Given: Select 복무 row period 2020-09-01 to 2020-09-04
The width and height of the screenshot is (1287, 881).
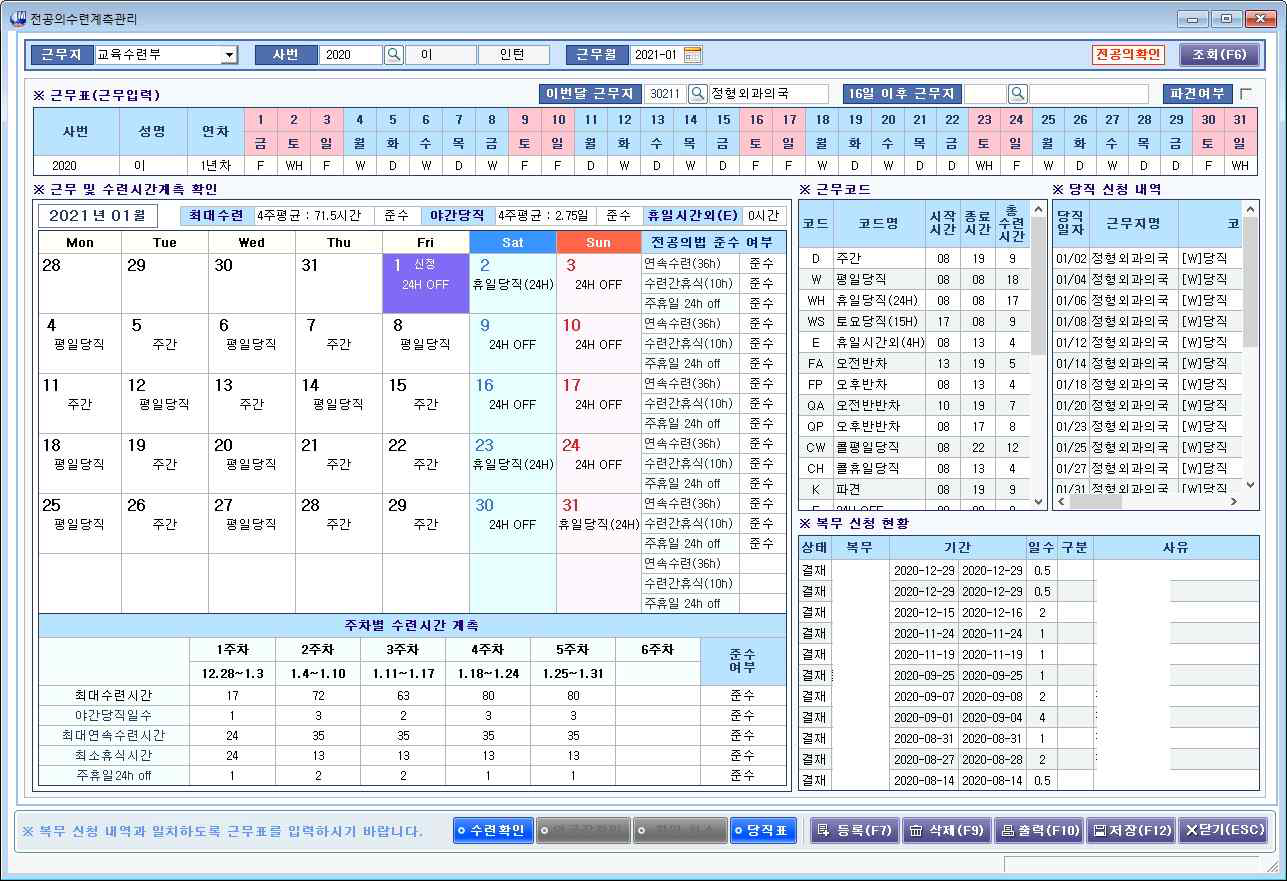Looking at the screenshot, I should point(1029,717).
